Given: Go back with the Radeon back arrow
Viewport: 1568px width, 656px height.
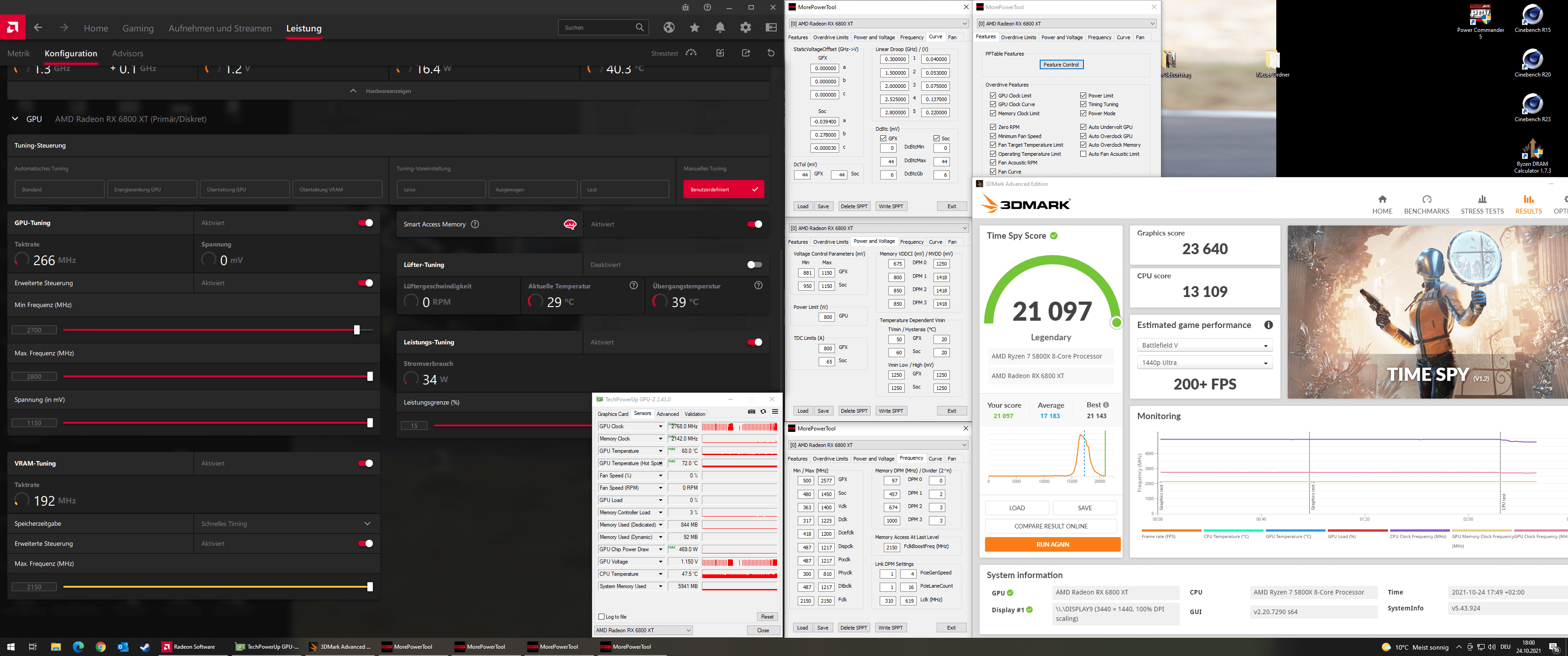Looking at the screenshot, I should [38, 27].
